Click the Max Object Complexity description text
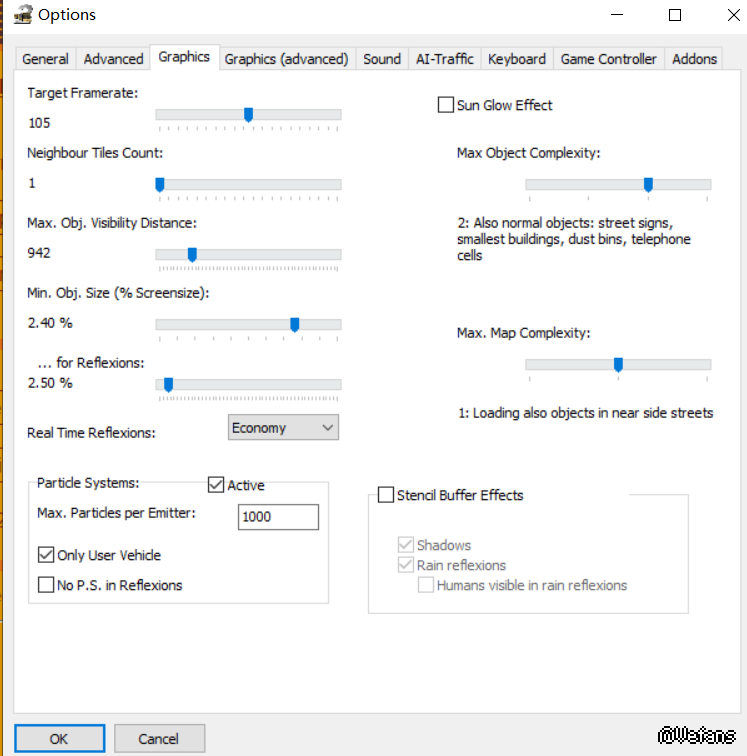Image resolution: width=747 pixels, height=756 pixels. coord(574,239)
